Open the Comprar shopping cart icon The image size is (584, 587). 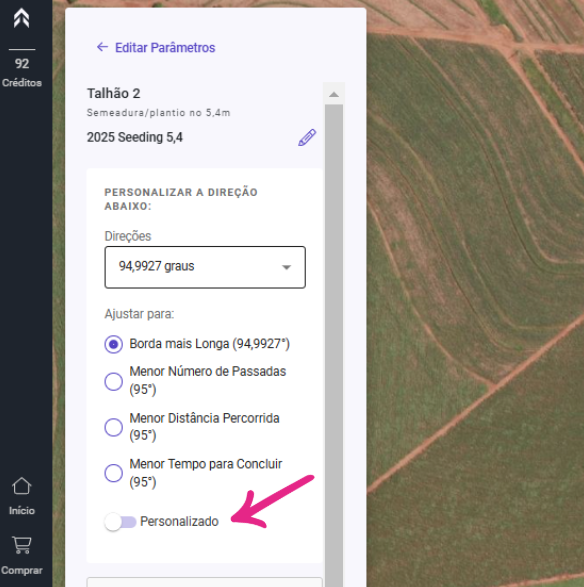(x=21, y=545)
